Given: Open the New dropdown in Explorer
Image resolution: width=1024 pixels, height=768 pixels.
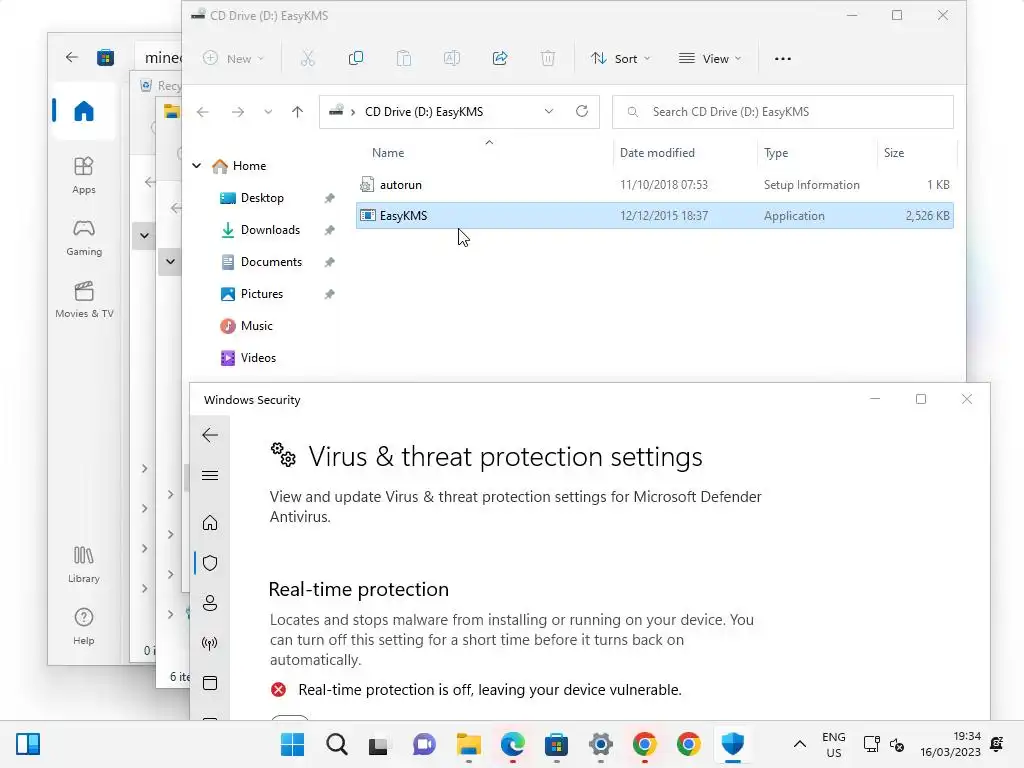Looking at the screenshot, I should [x=233, y=59].
